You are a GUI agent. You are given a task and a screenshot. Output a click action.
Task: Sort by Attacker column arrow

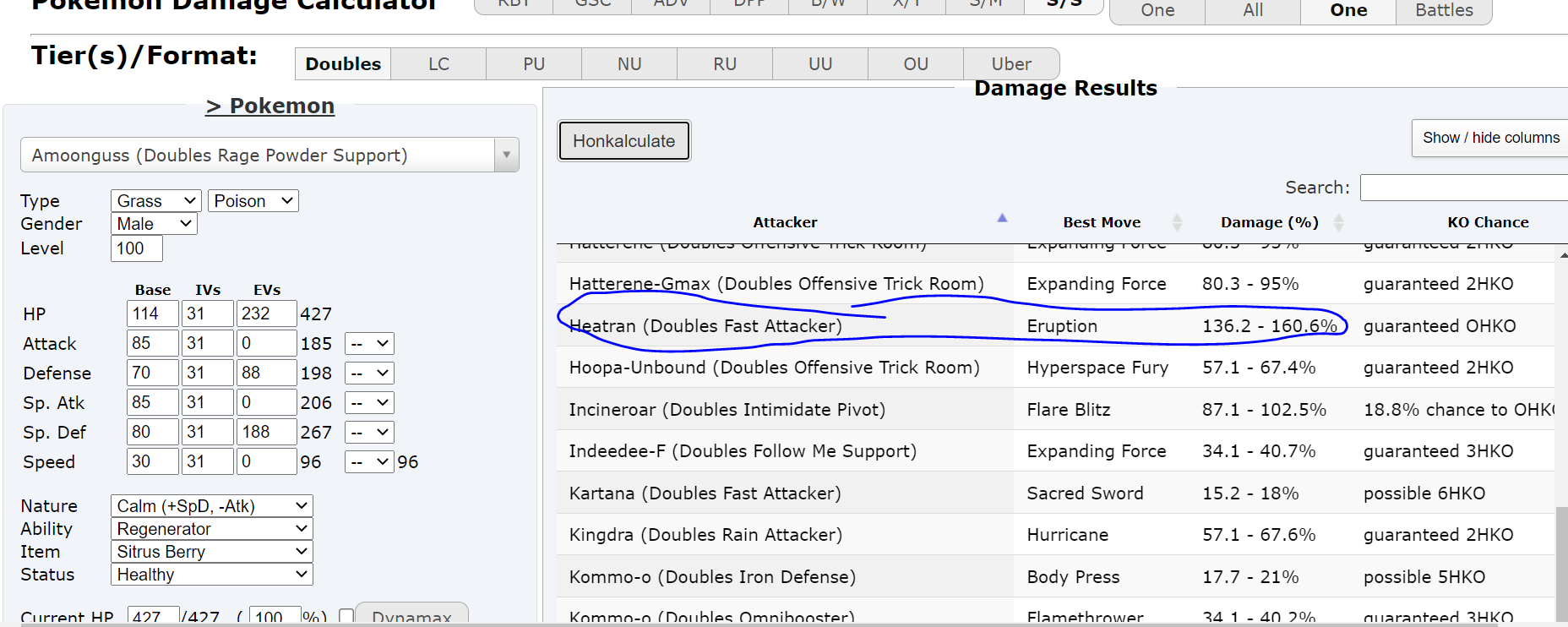coord(1002,218)
